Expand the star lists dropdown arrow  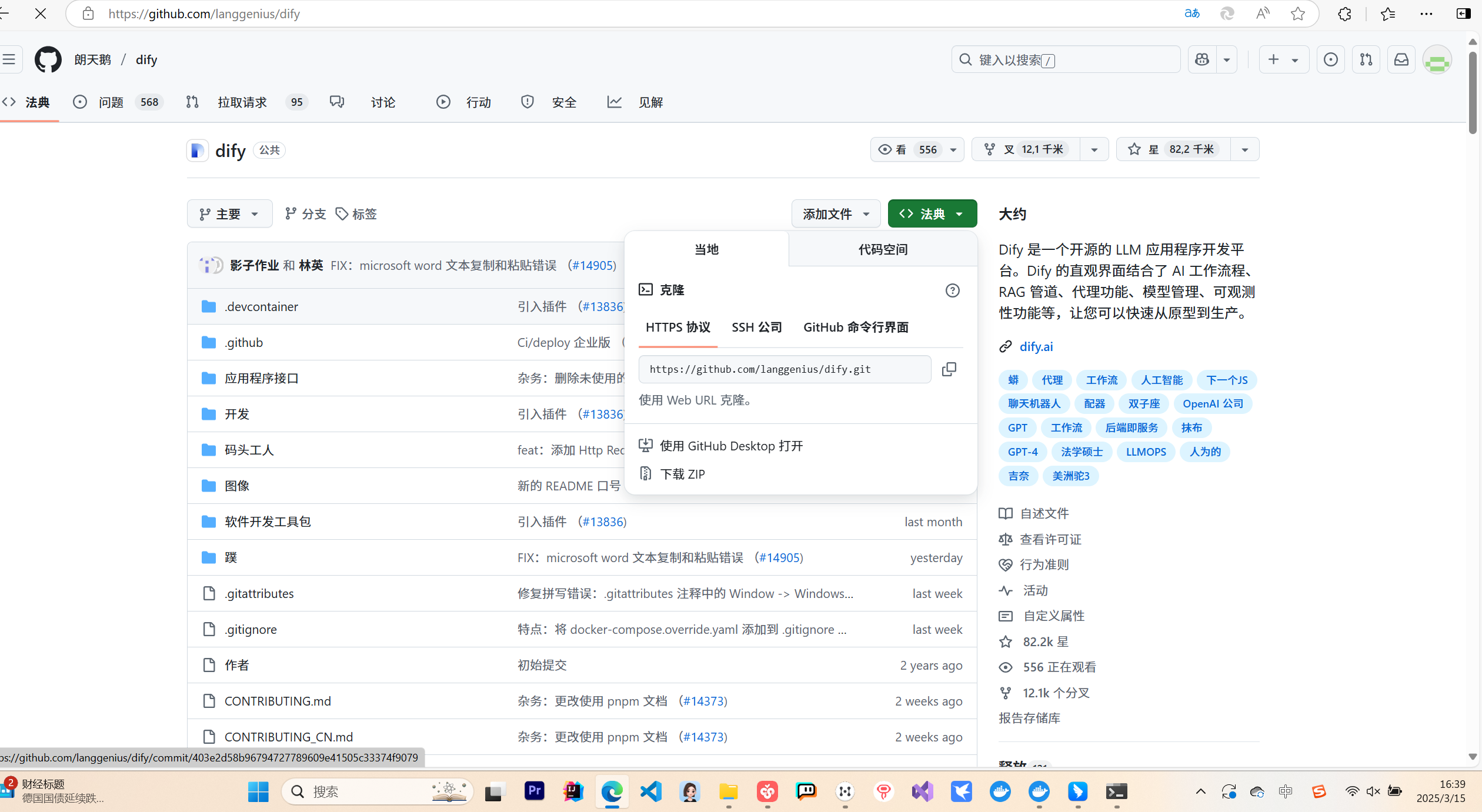pos(1245,149)
